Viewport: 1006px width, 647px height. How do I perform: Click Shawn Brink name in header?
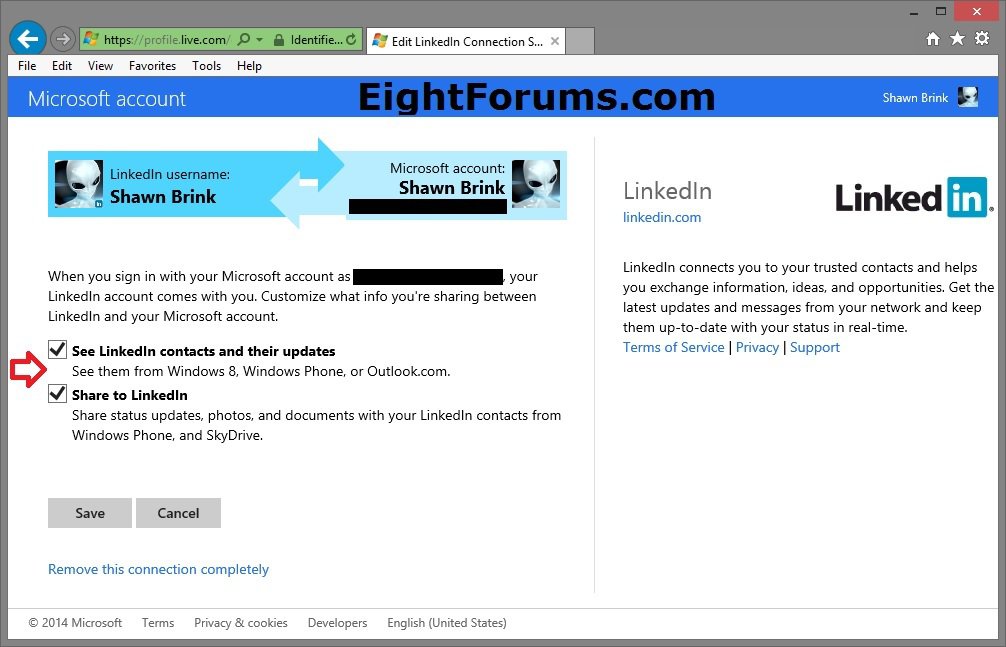point(915,98)
